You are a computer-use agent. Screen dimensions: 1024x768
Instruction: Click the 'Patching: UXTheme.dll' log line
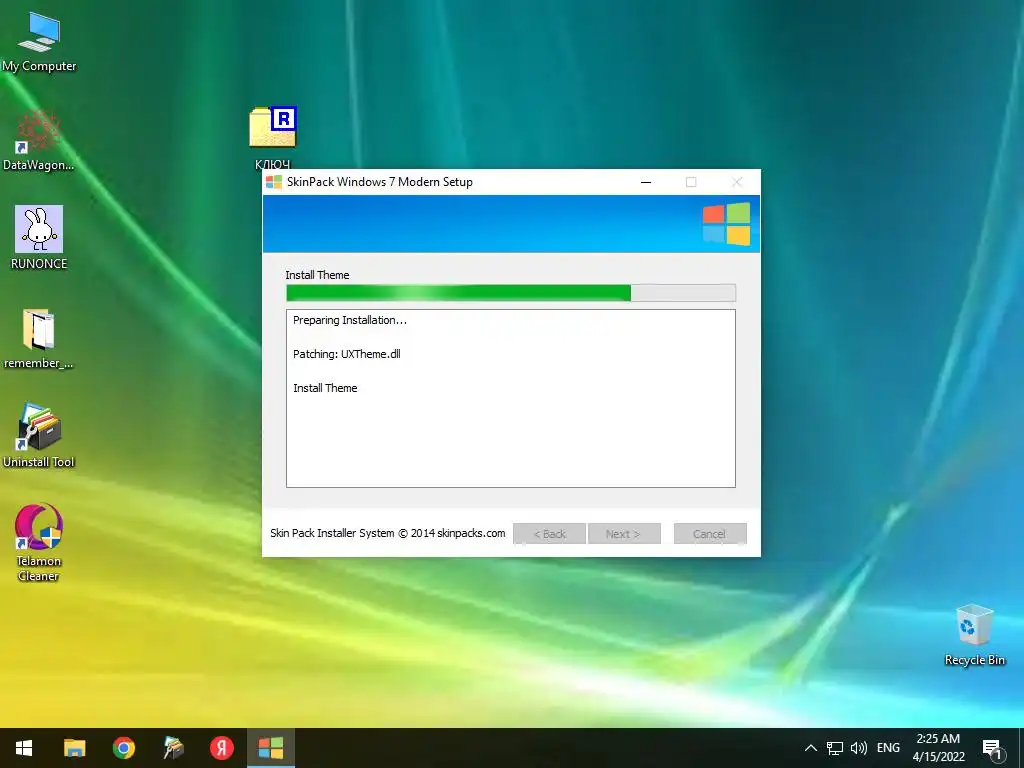tap(347, 354)
